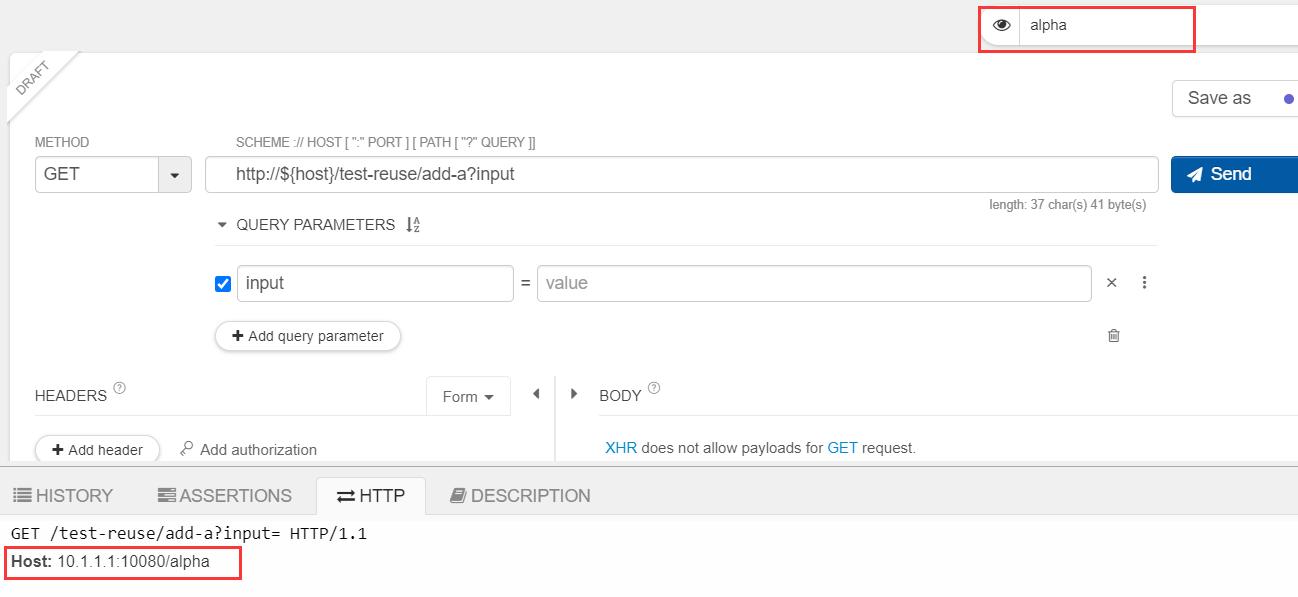
Task: Switch to the HISTORY tab
Action: tap(63, 496)
